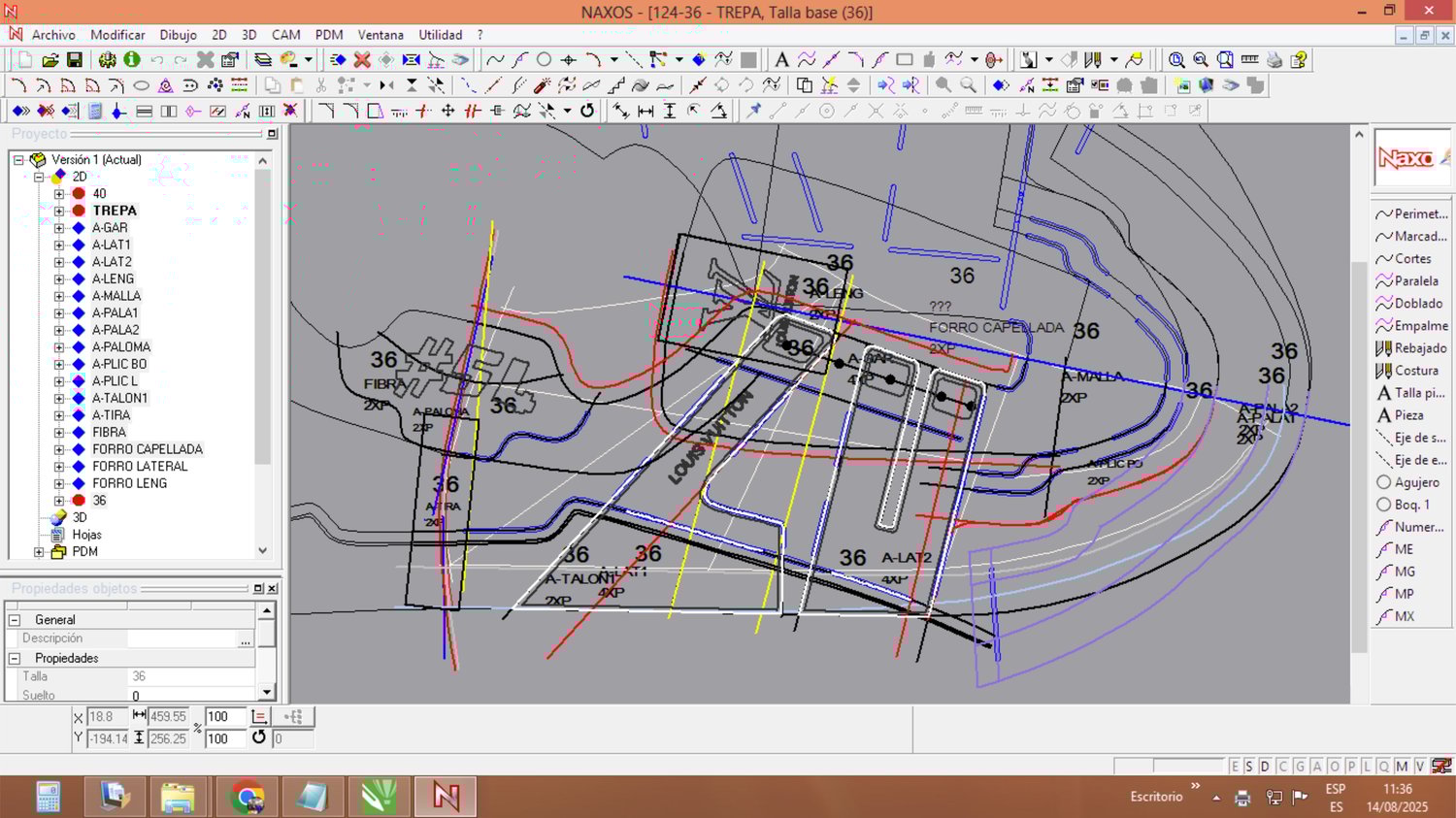Open the CAM menu
The image size is (1456, 818).
click(x=285, y=35)
